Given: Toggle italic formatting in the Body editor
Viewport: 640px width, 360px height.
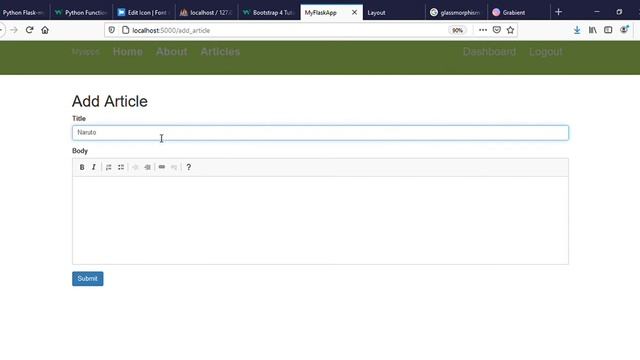Looking at the screenshot, I should click(94, 167).
